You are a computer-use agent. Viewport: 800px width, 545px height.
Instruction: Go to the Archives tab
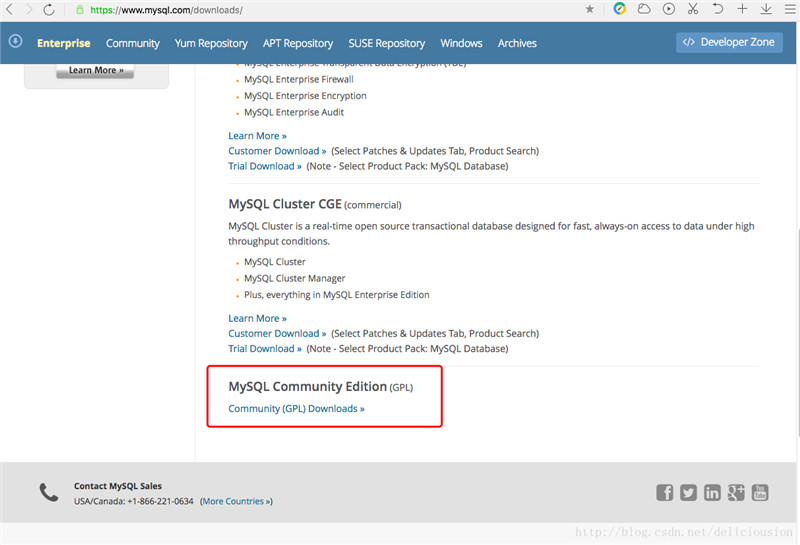point(517,43)
